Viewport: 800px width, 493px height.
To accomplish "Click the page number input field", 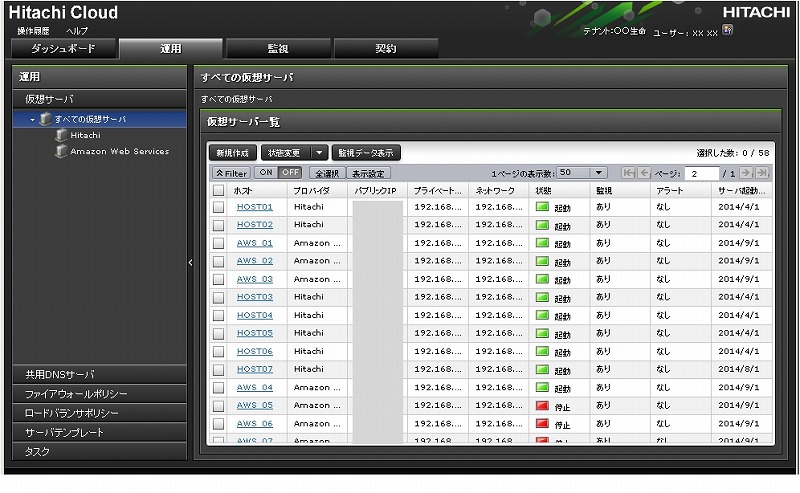I will (702, 174).
